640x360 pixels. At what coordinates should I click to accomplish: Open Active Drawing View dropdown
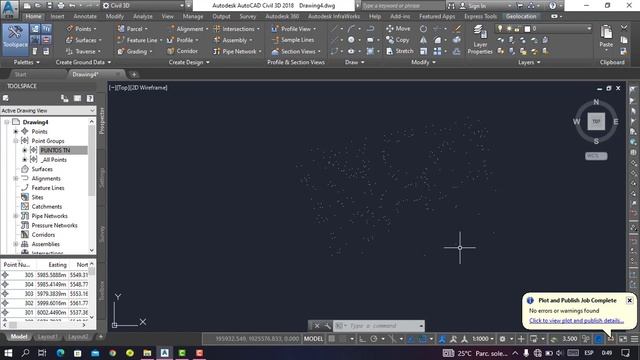48,111
